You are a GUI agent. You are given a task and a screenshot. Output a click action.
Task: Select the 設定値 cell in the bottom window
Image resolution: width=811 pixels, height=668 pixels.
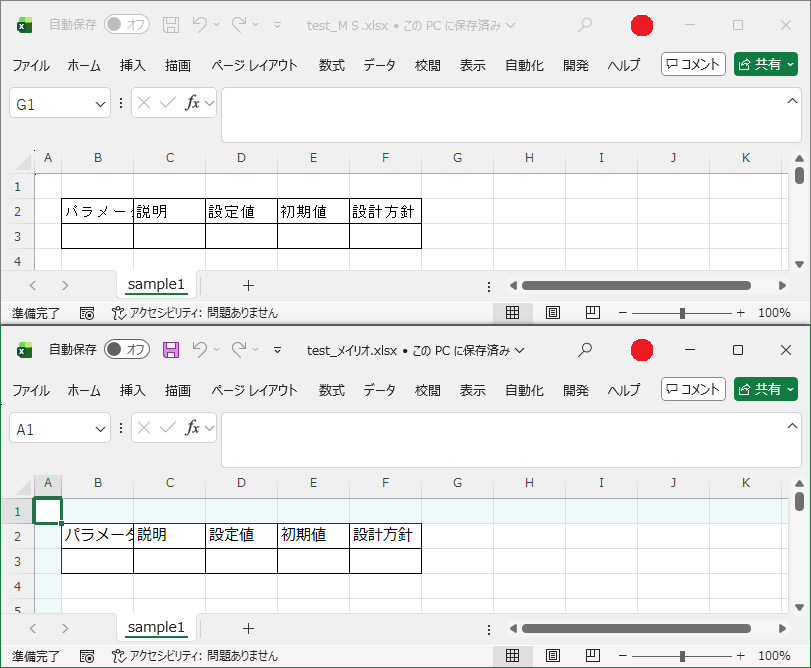[241, 536]
